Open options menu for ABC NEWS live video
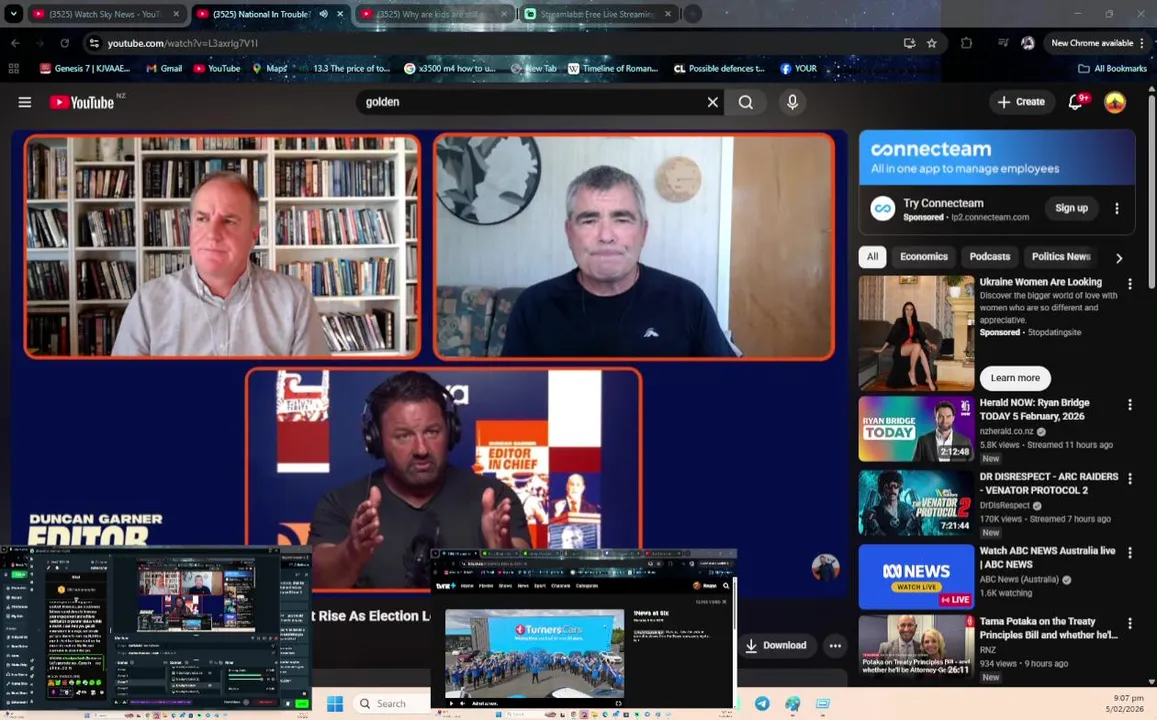The width and height of the screenshot is (1157, 720). click(x=1129, y=553)
